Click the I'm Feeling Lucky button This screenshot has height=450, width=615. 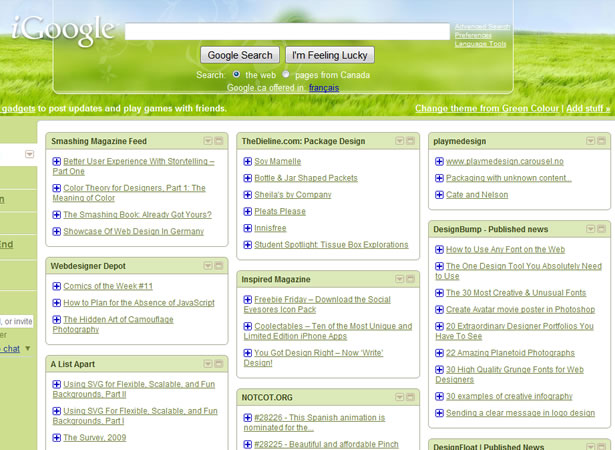coord(330,55)
